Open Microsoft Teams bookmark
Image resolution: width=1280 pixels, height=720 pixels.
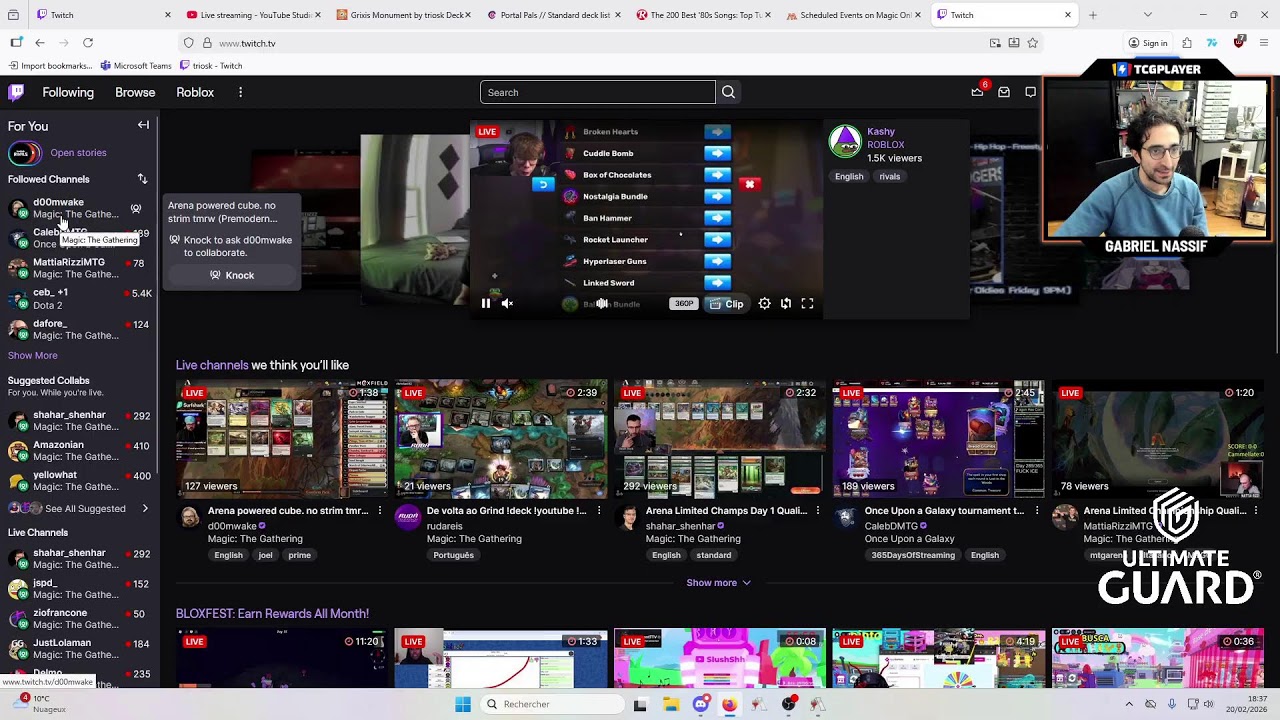pos(136,66)
